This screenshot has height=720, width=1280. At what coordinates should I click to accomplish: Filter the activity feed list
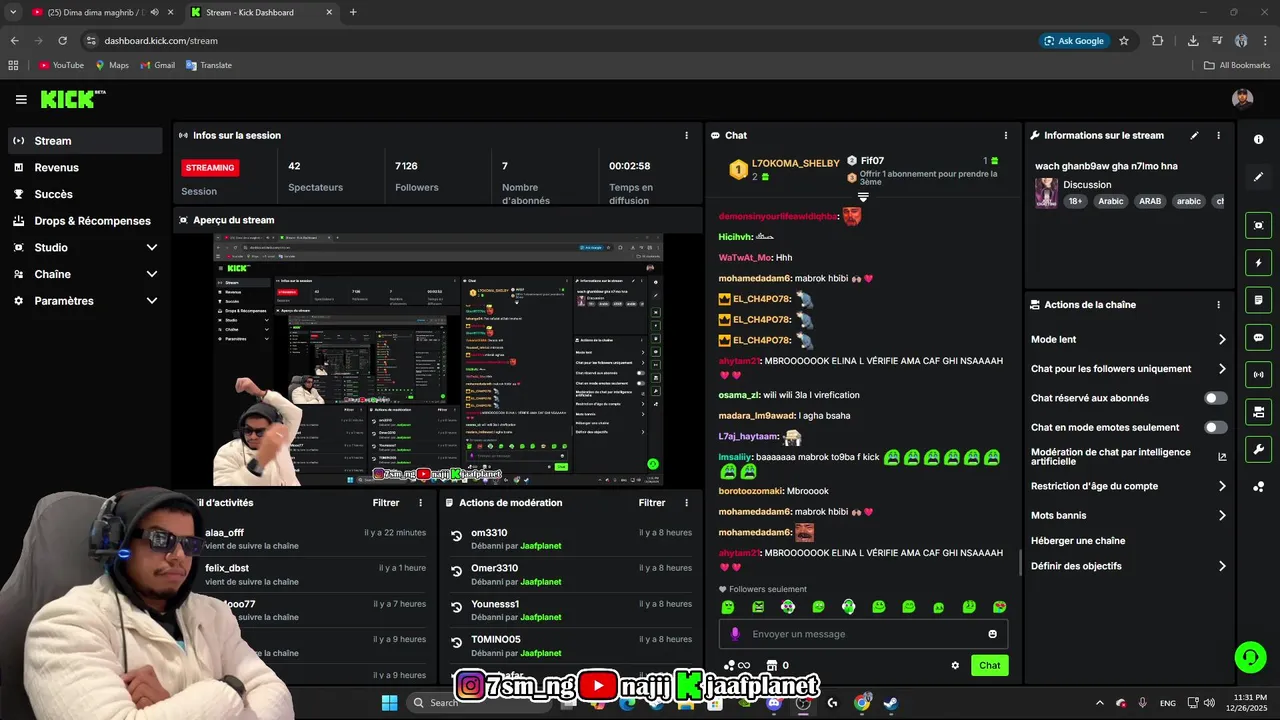click(x=386, y=503)
